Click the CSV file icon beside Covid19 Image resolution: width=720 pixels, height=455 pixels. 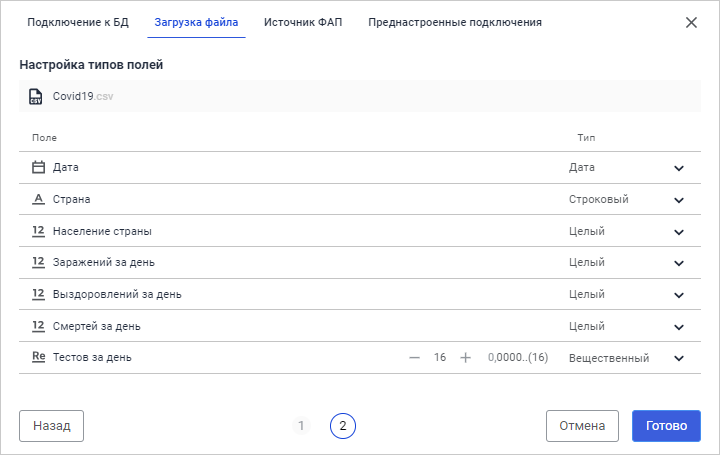point(36,96)
